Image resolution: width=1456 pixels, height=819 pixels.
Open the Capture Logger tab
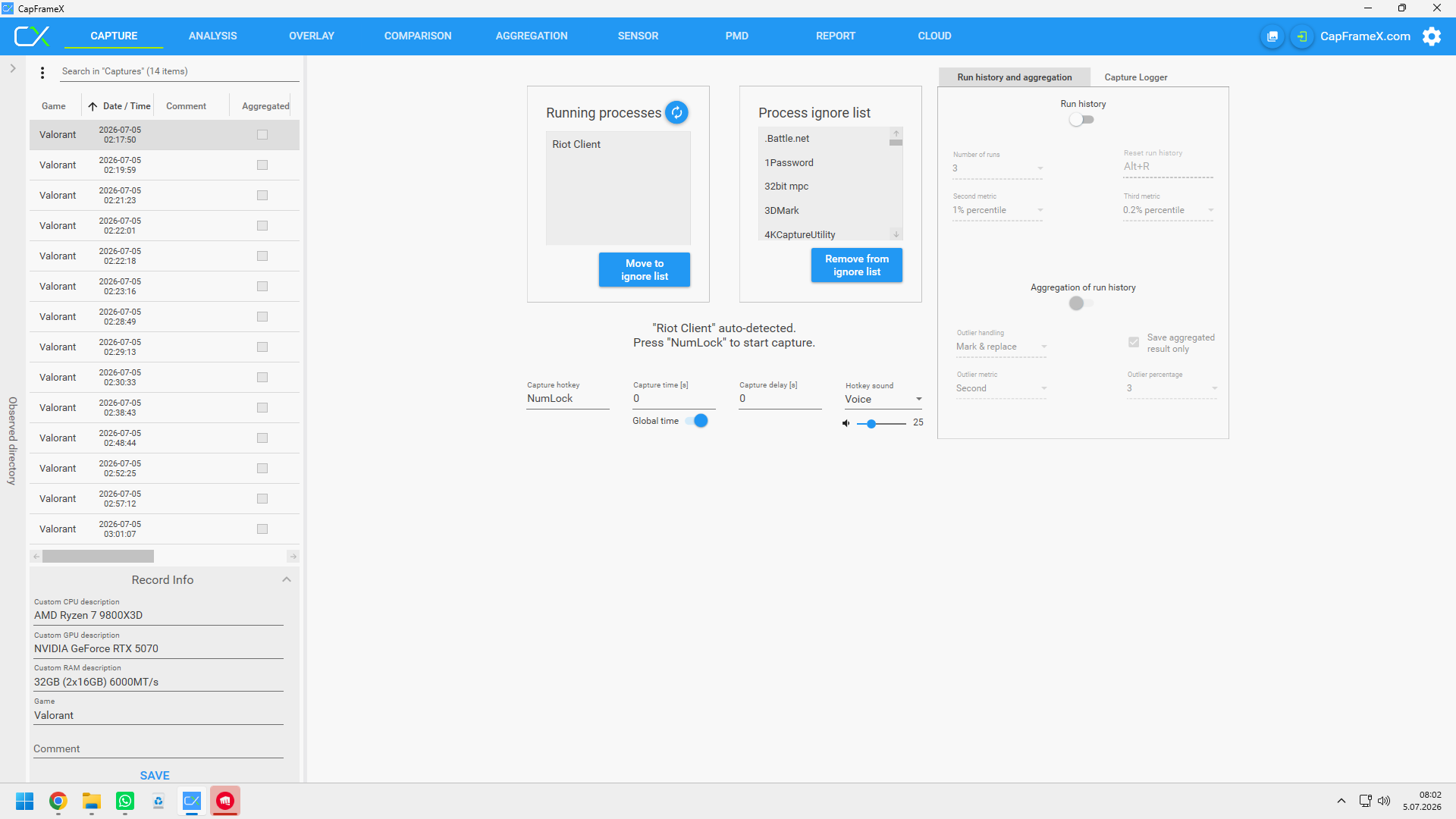tap(1135, 77)
